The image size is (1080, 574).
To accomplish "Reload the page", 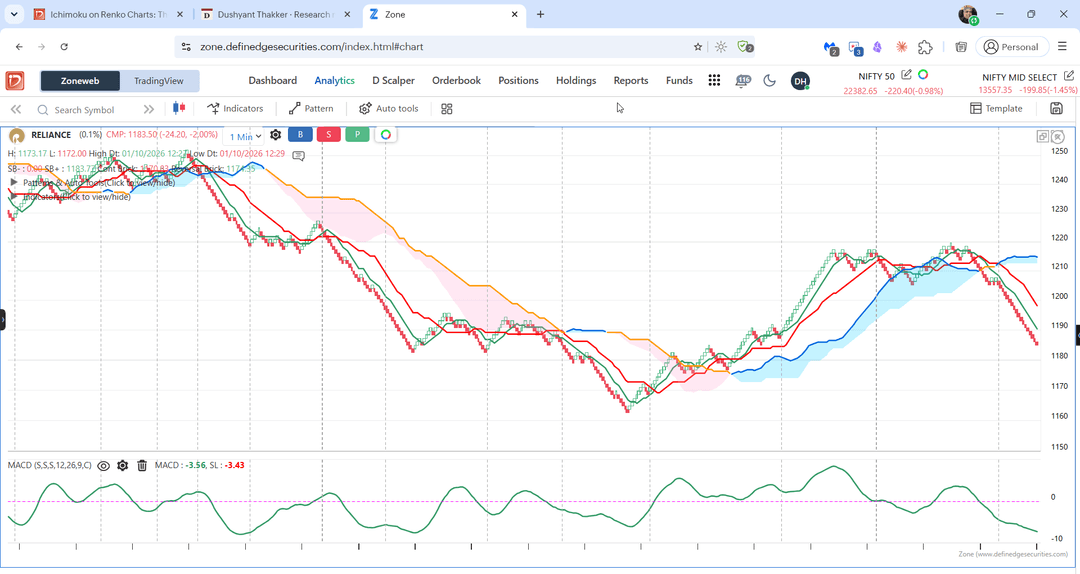I will pos(64,47).
